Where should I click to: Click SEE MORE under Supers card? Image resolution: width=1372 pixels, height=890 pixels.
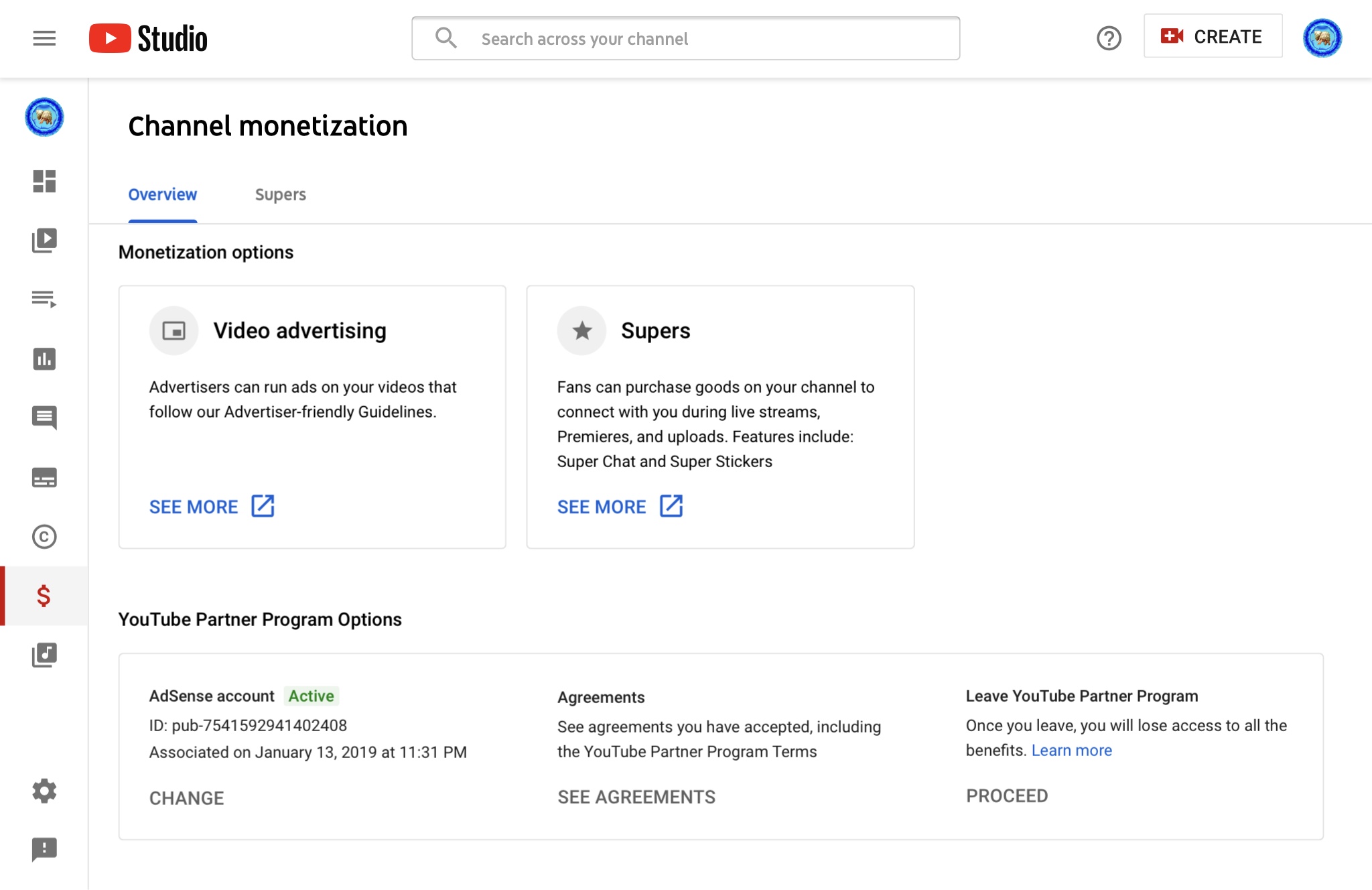(x=619, y=507)
